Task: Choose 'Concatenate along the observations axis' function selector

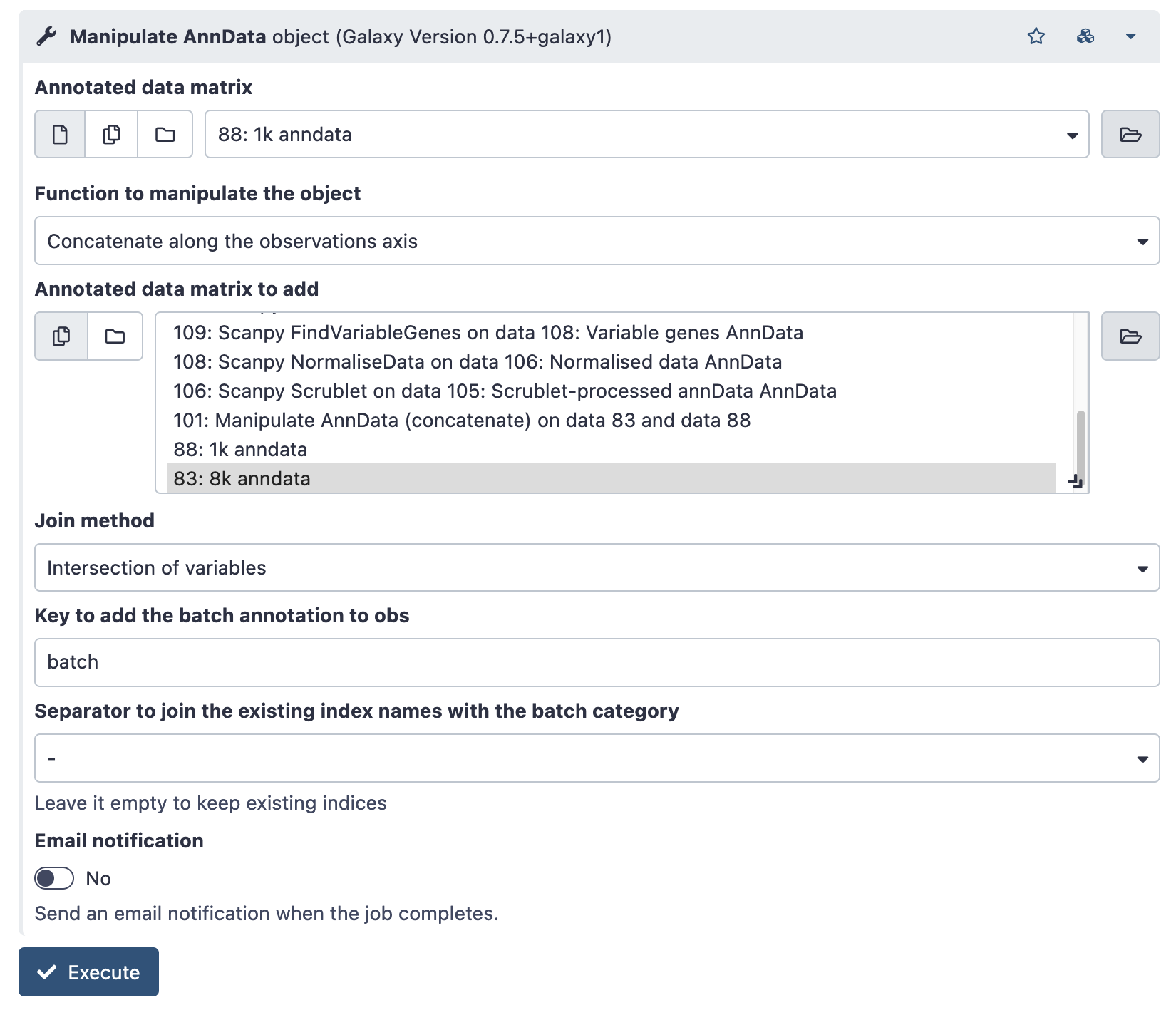Action: [597, 241]
